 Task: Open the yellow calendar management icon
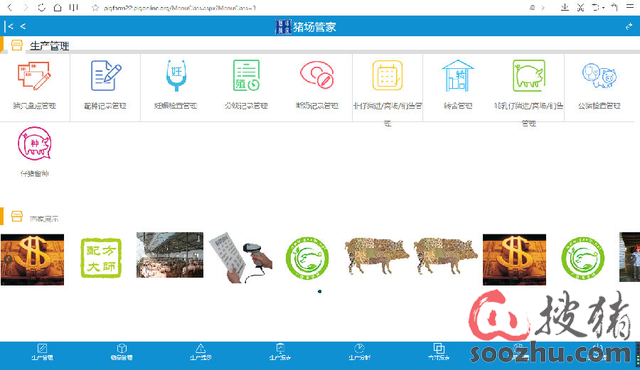point(387,75)
